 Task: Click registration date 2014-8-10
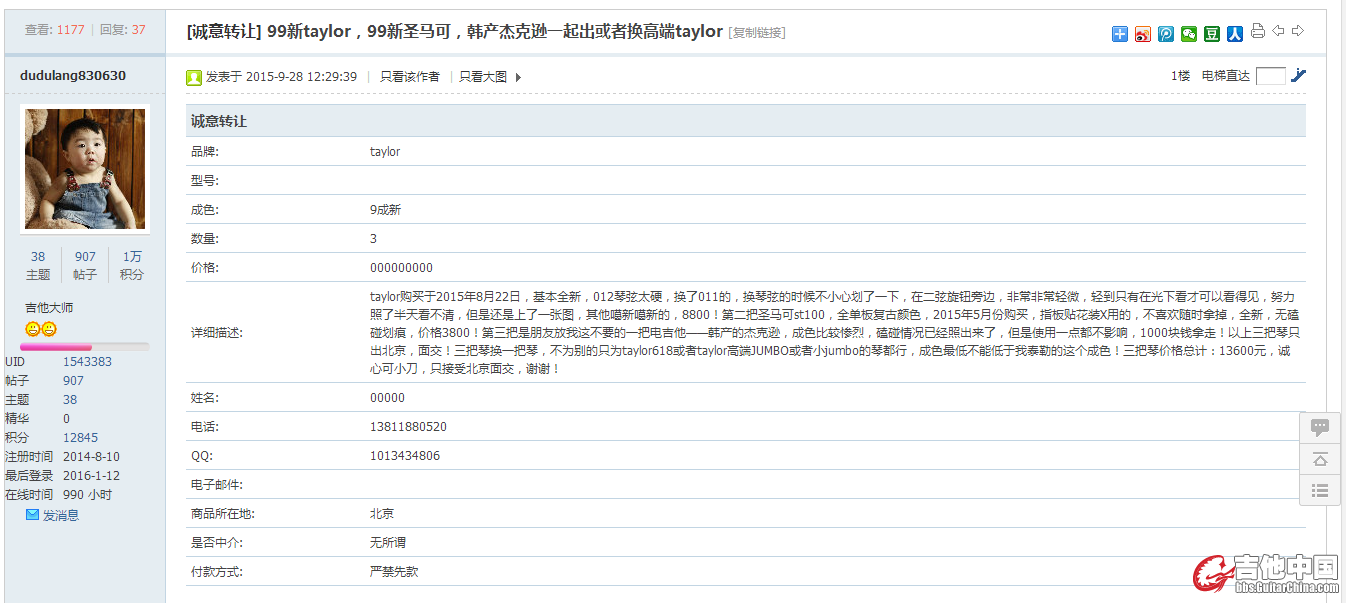tap(91, 457)
